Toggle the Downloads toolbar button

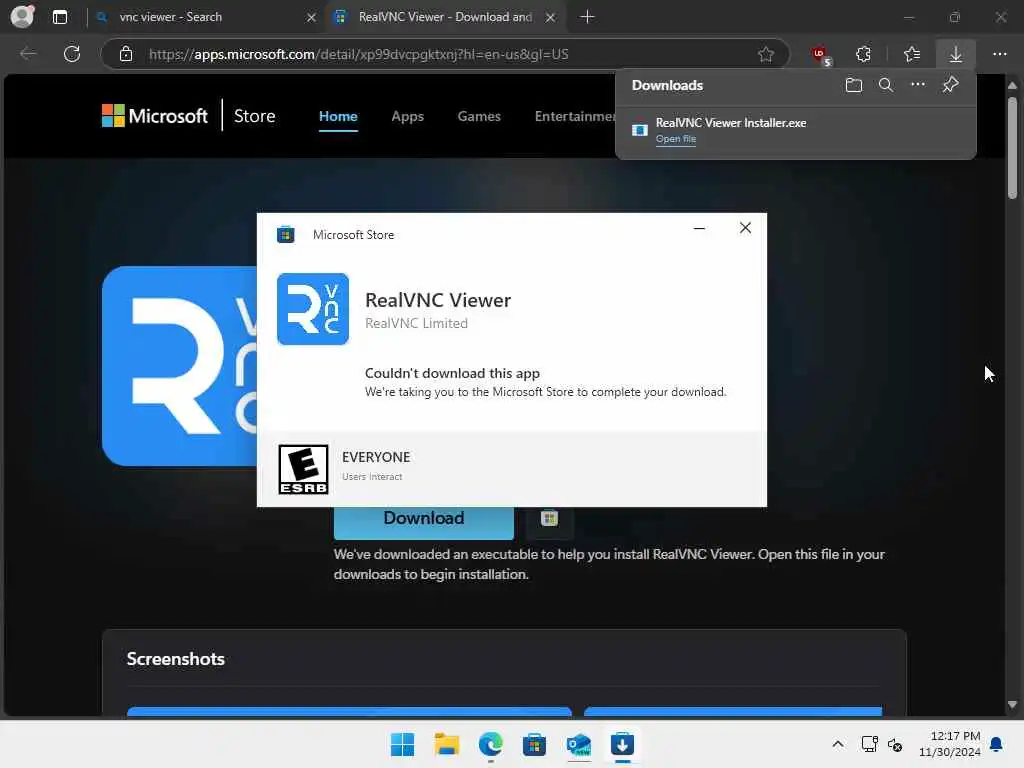tap(955, 54)
